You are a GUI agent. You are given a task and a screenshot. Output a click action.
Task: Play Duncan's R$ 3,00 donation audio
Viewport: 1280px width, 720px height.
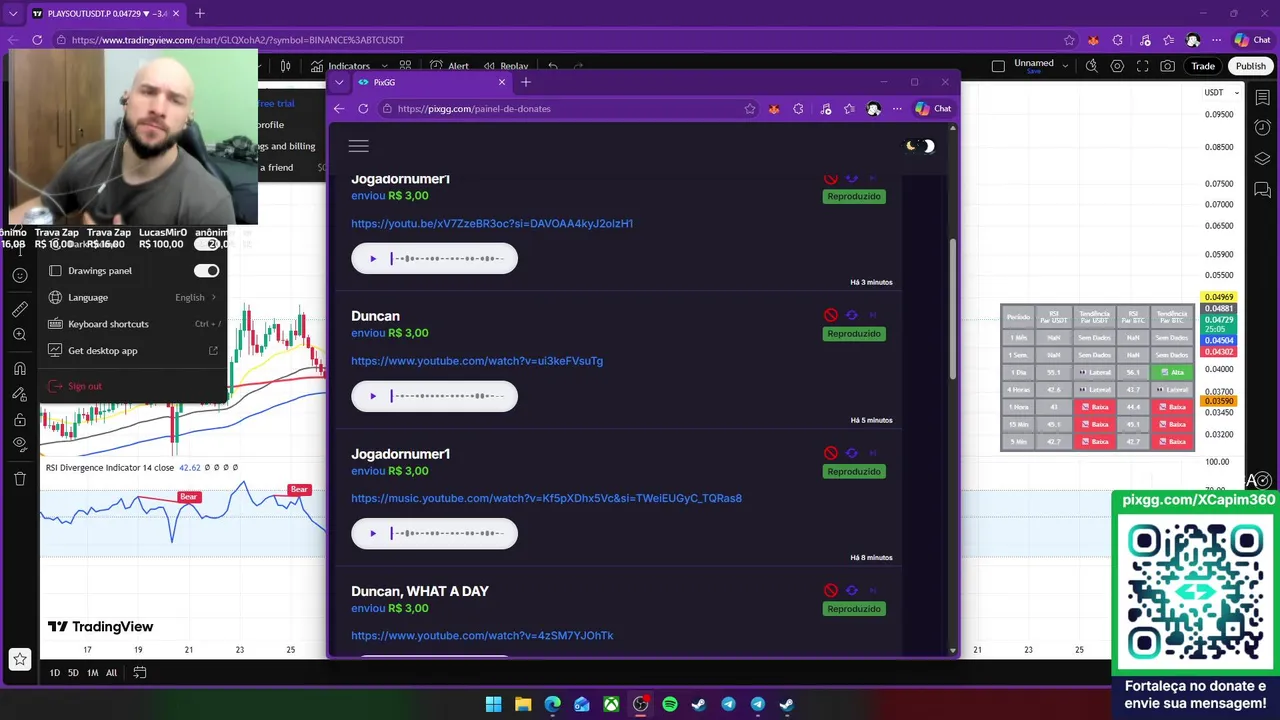pos(373,396)
